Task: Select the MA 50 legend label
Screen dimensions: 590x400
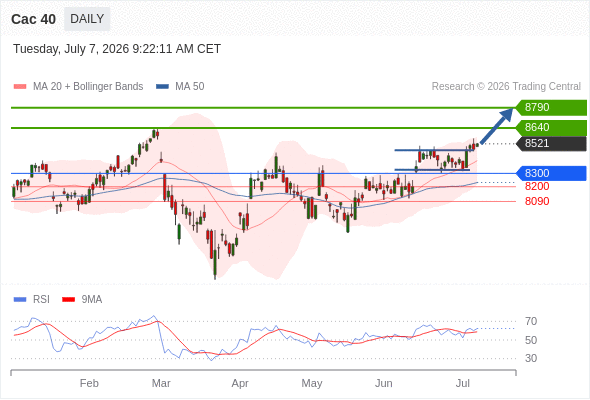Action: click(x=190, y=87)
